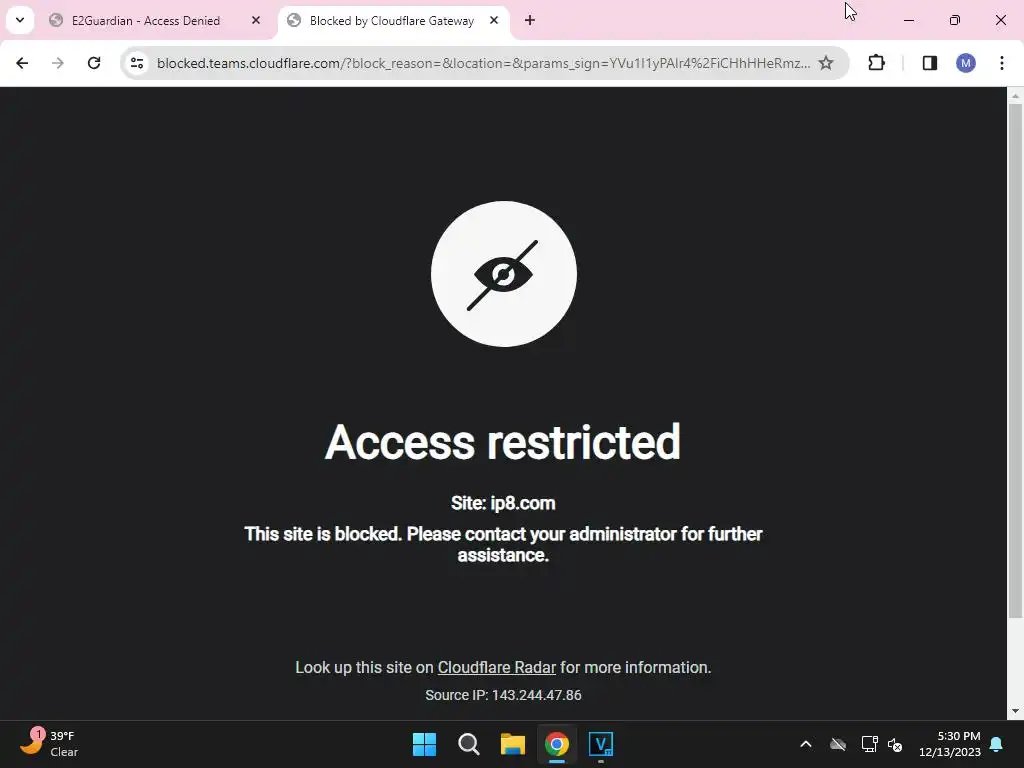The height and width of the screenshot is (768, 1024).
Task: View site information icon in address bar
Action: (137, 63)
